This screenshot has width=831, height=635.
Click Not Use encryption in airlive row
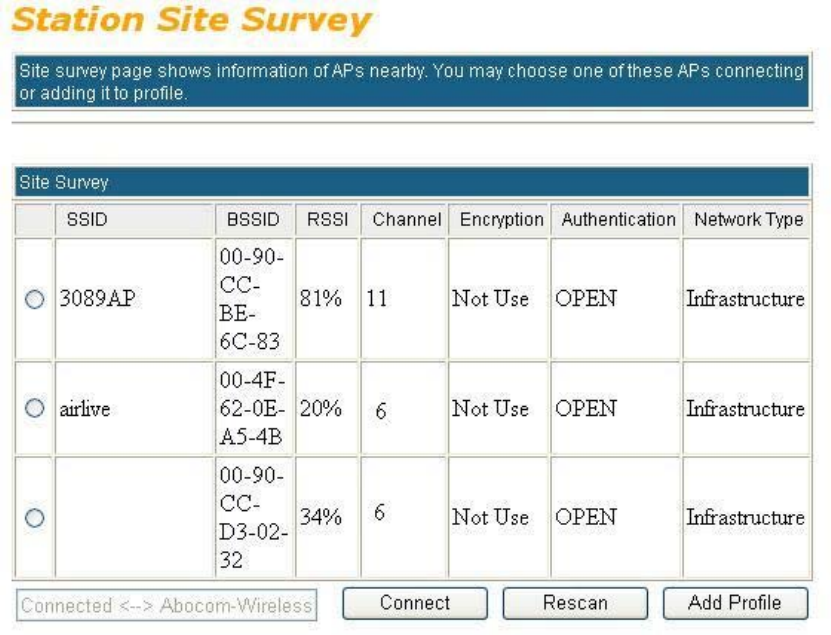490,408
